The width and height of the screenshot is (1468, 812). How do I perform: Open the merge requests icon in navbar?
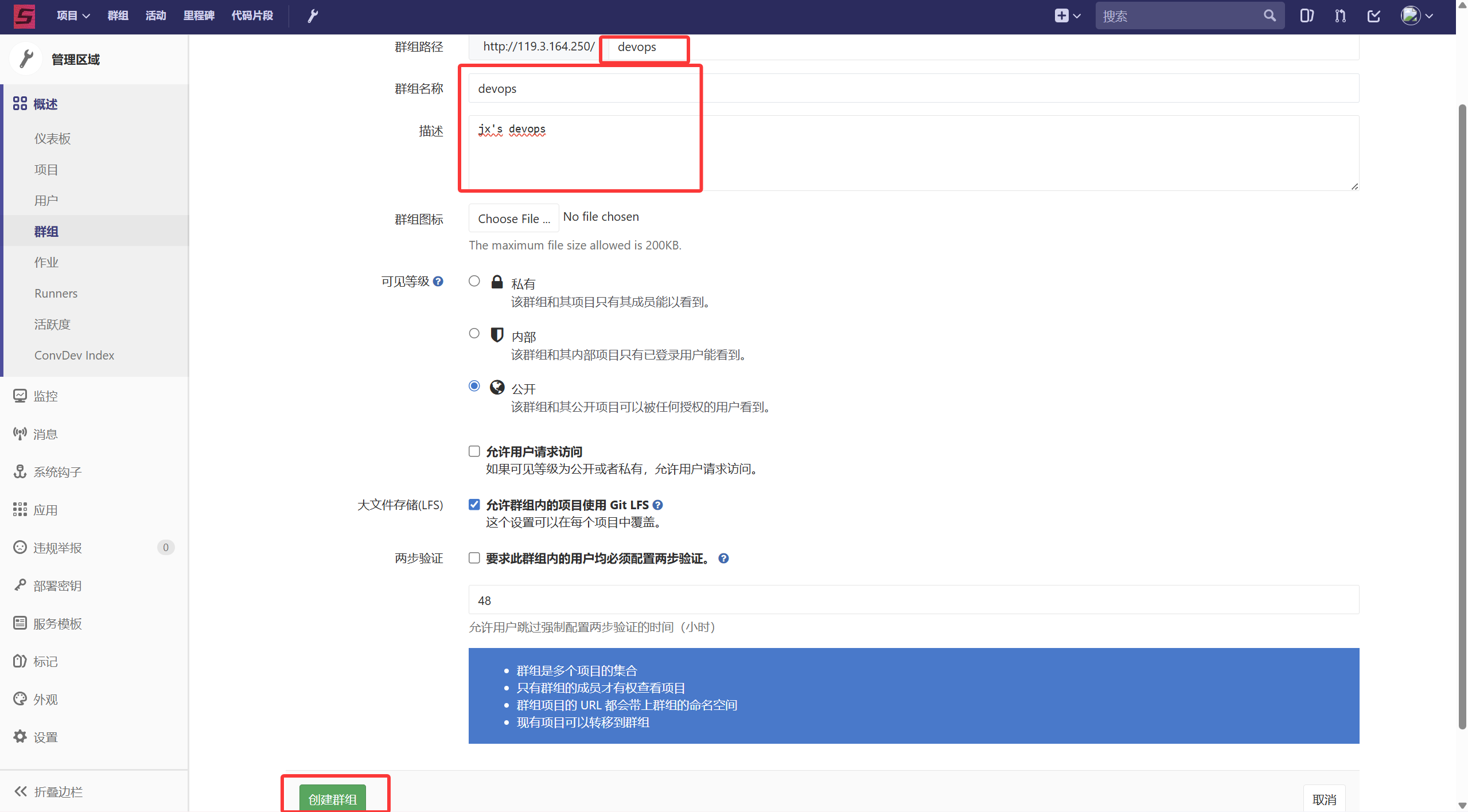tap(1340, 16)
